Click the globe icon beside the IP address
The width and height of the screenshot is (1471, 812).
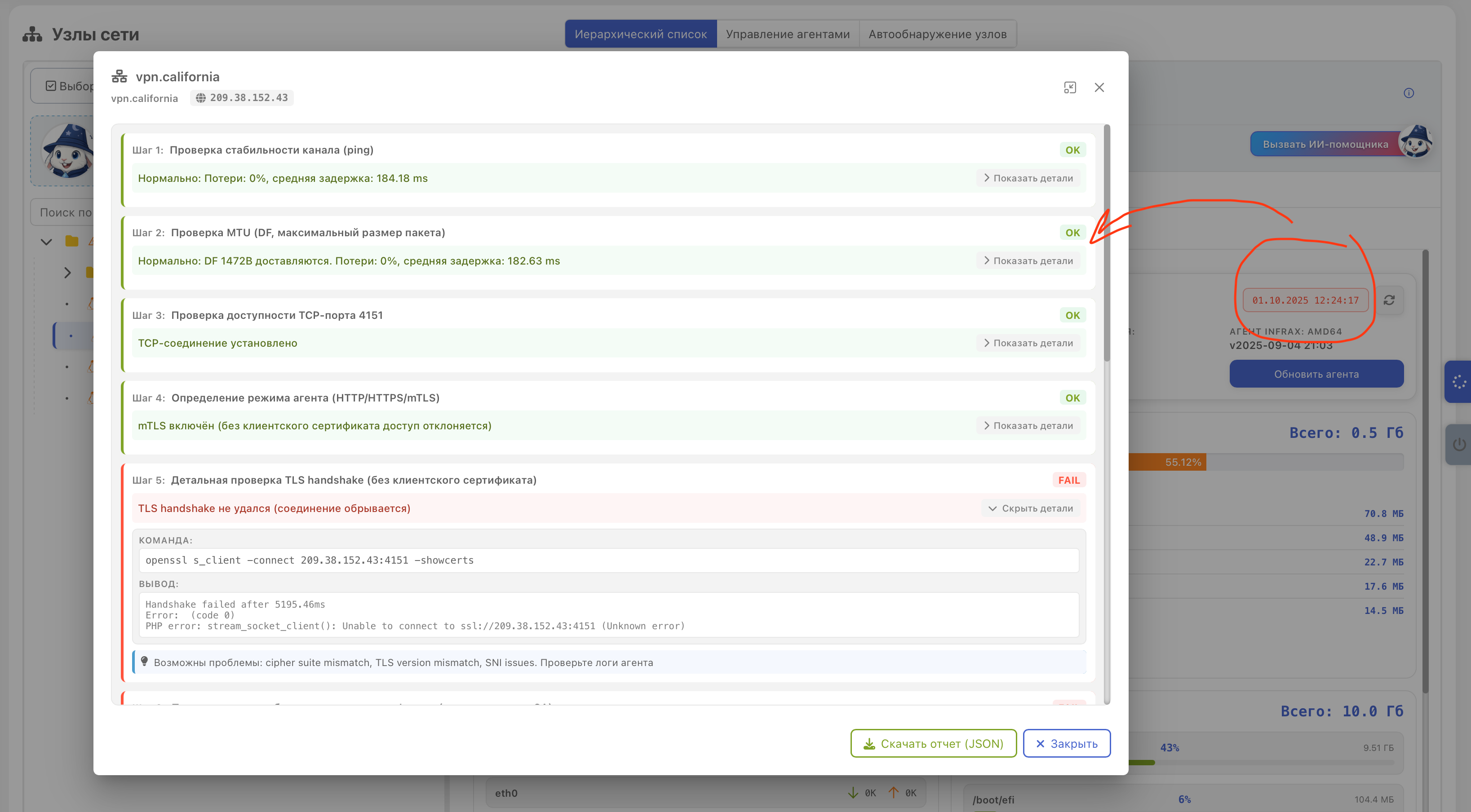(200, 97)
